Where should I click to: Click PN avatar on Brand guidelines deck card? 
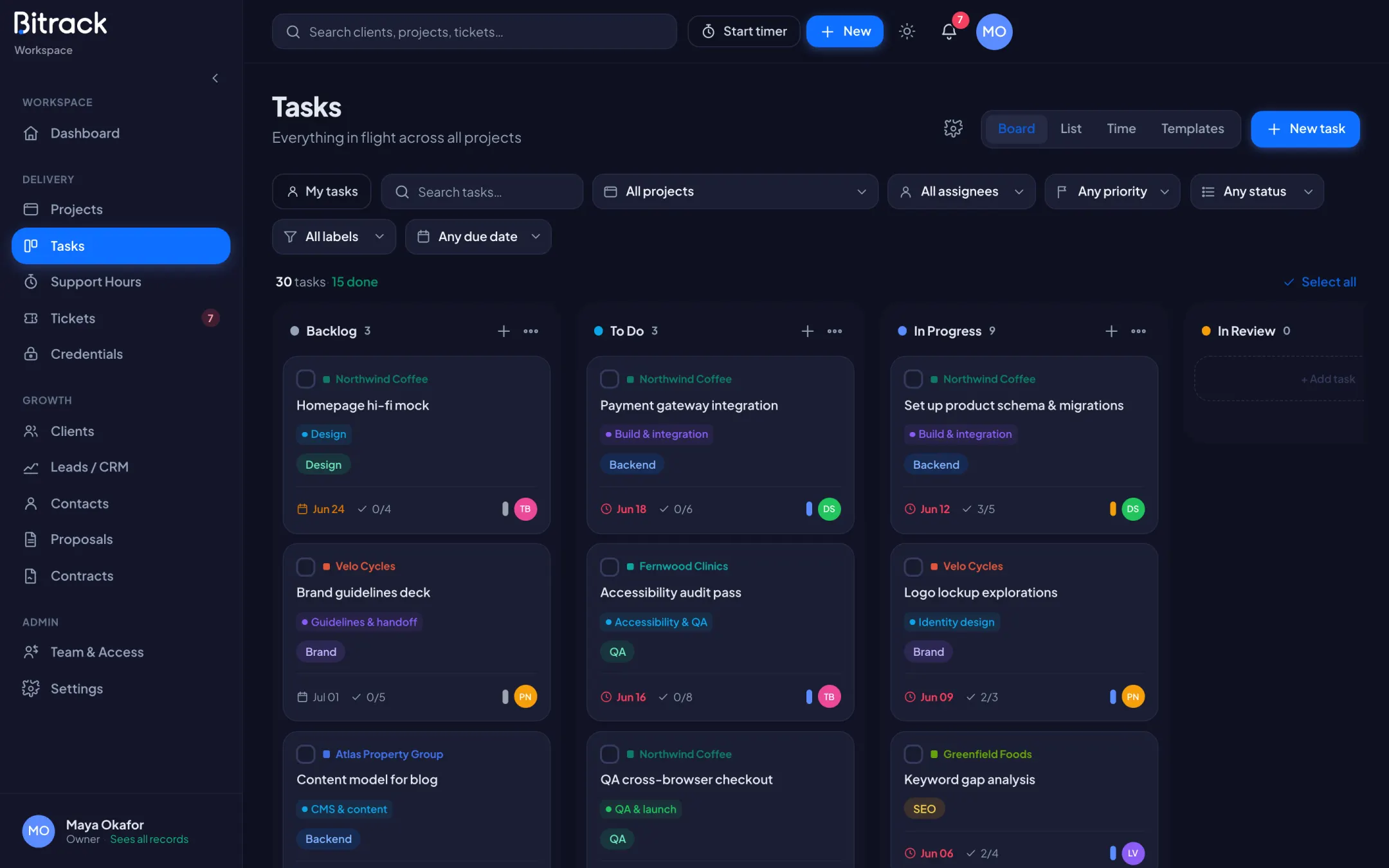click(x=525, y=697)
